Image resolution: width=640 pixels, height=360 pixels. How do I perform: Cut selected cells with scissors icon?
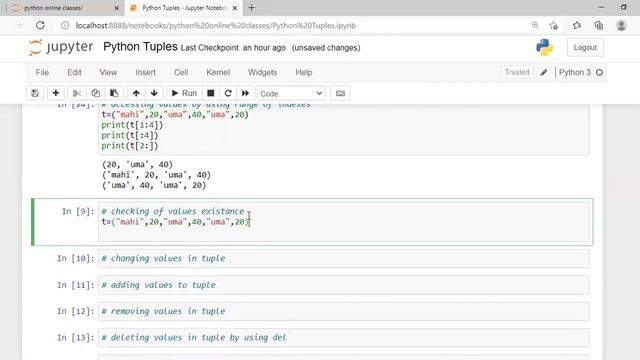pos(77,93)
